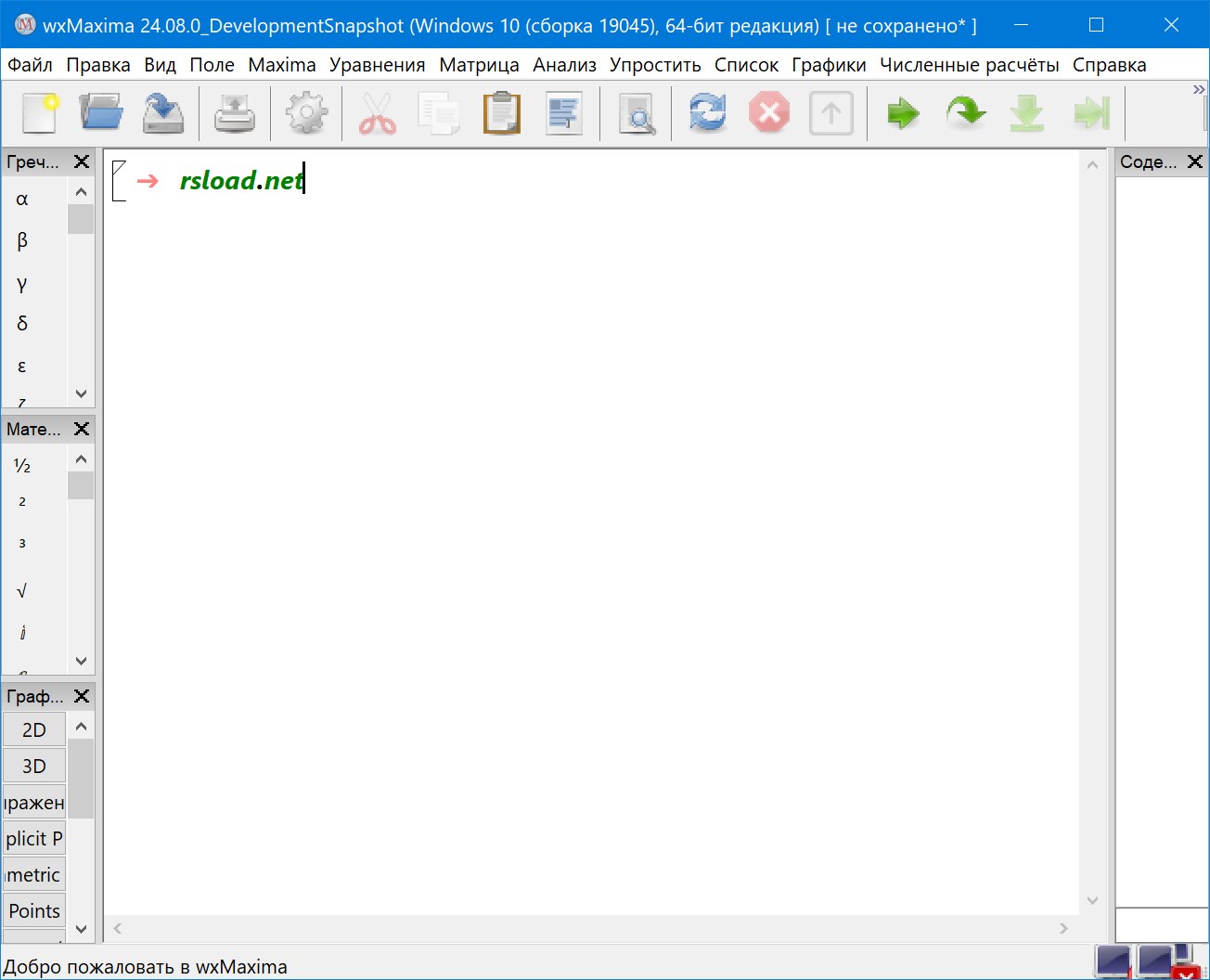Copy selection with the toolbar copy icon
The height and width of the screenshot is (980, 1210).
click(x=440, y=114)
